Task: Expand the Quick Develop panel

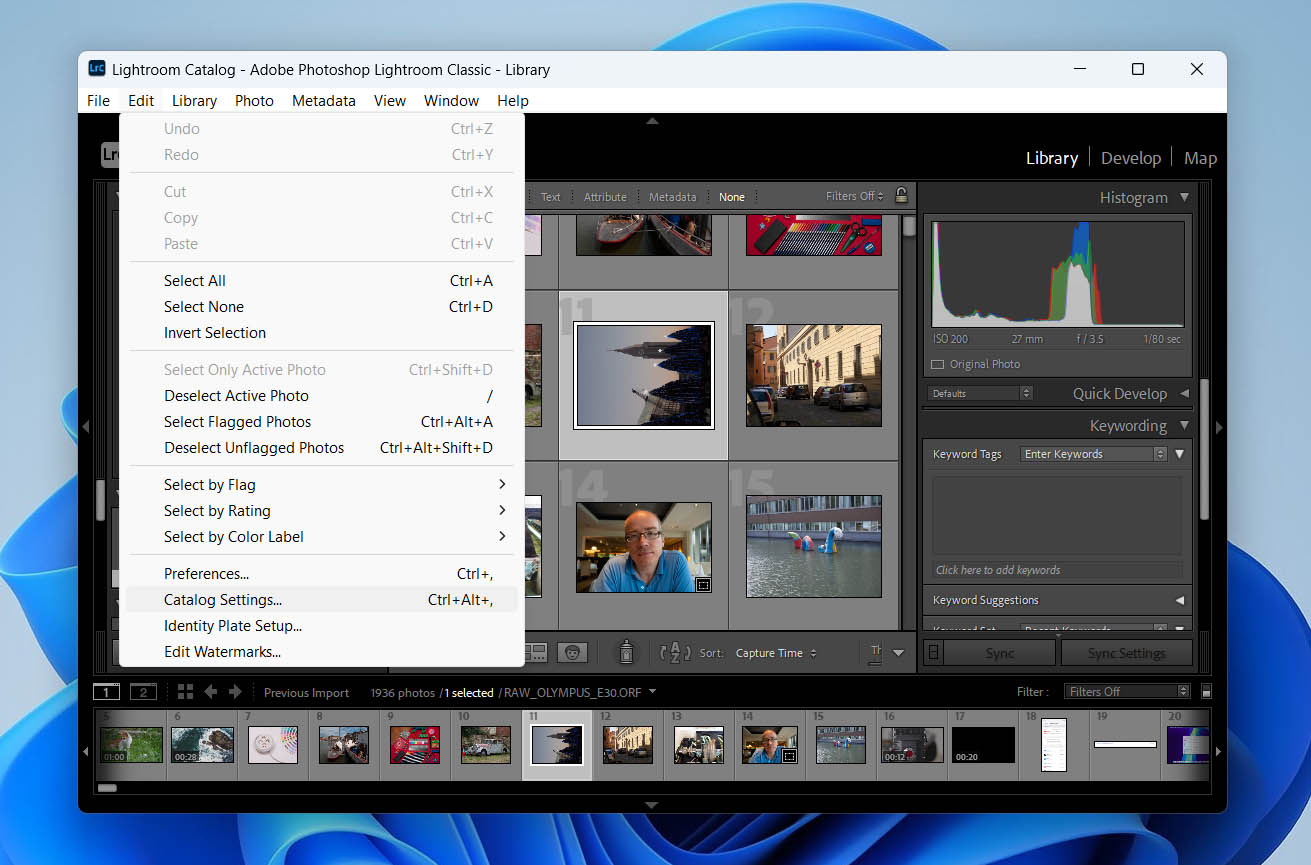Action: pyautogui.click(x=1184, y=394)
